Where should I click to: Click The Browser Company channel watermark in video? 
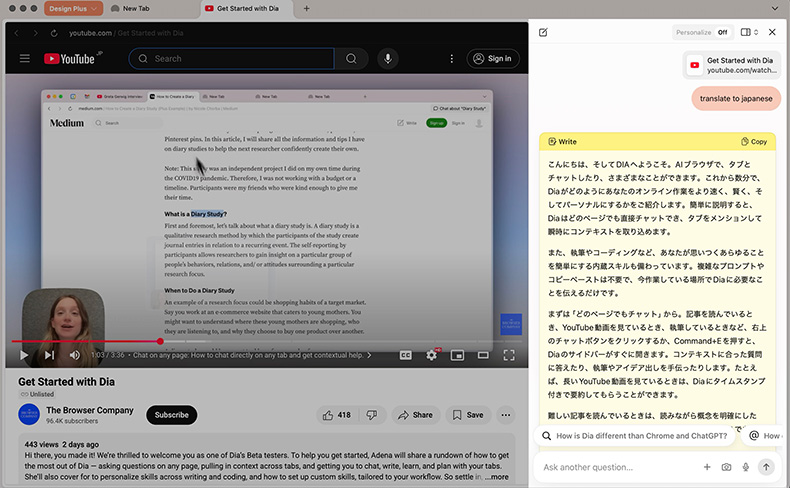pos(511,324)
